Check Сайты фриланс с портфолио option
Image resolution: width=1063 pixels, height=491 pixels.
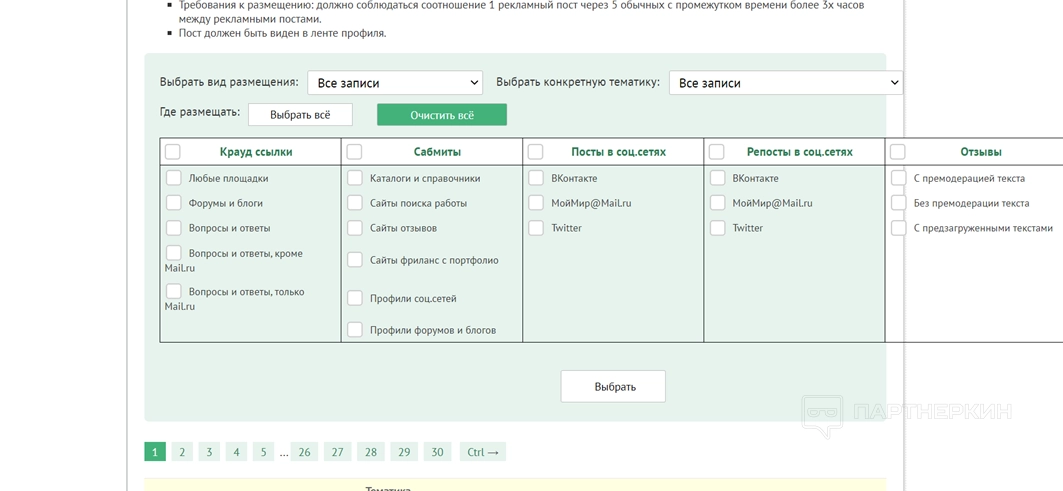coord(355,260)
